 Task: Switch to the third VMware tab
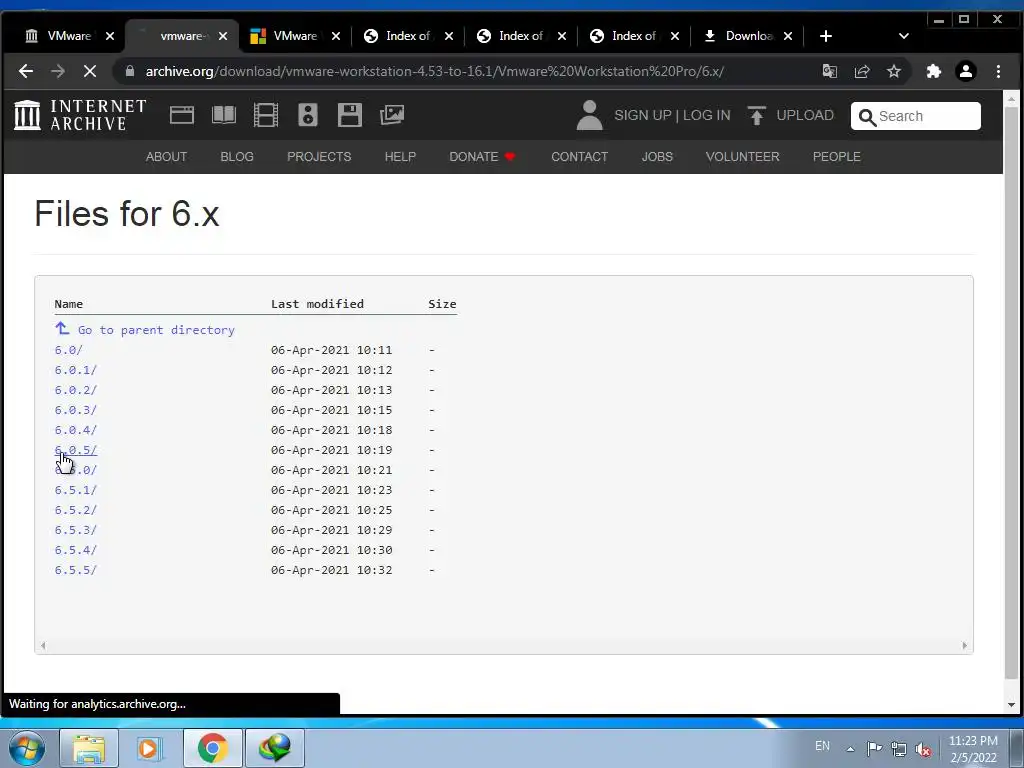click(x=295, y=36)
